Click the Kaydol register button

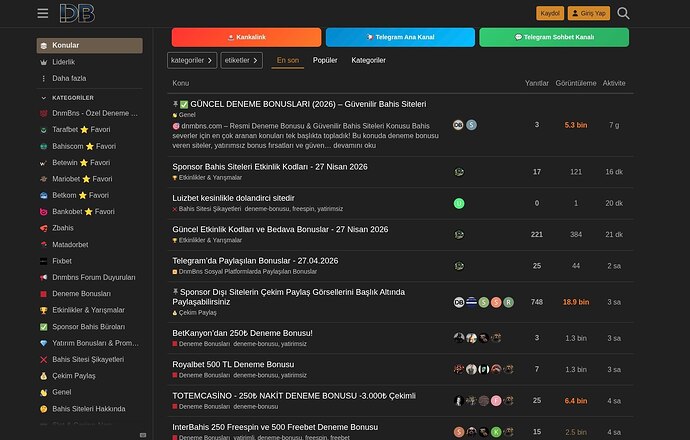pos(550,13)
